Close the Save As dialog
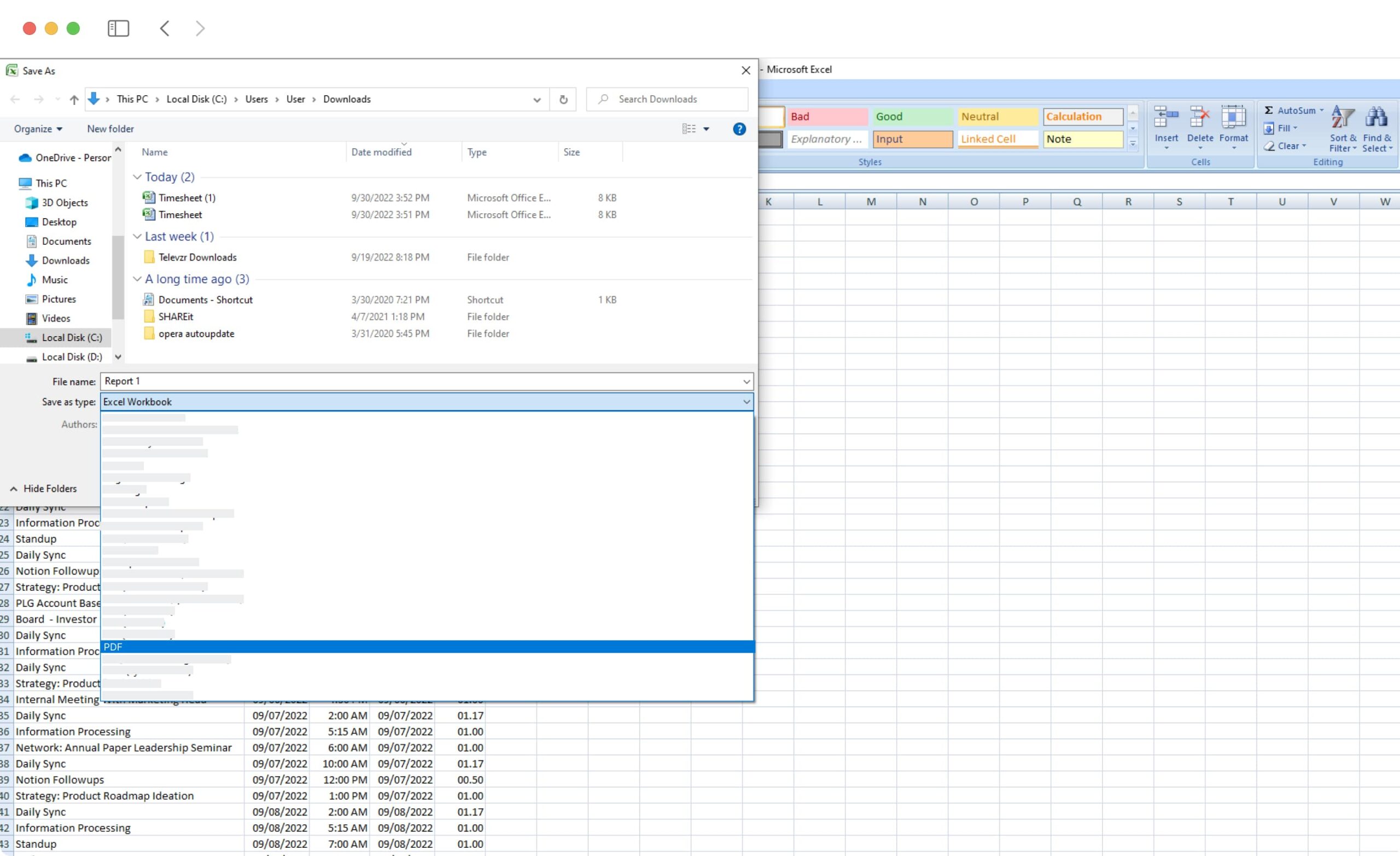This screenshot has height=856, width=1400. tap(746, 71)
